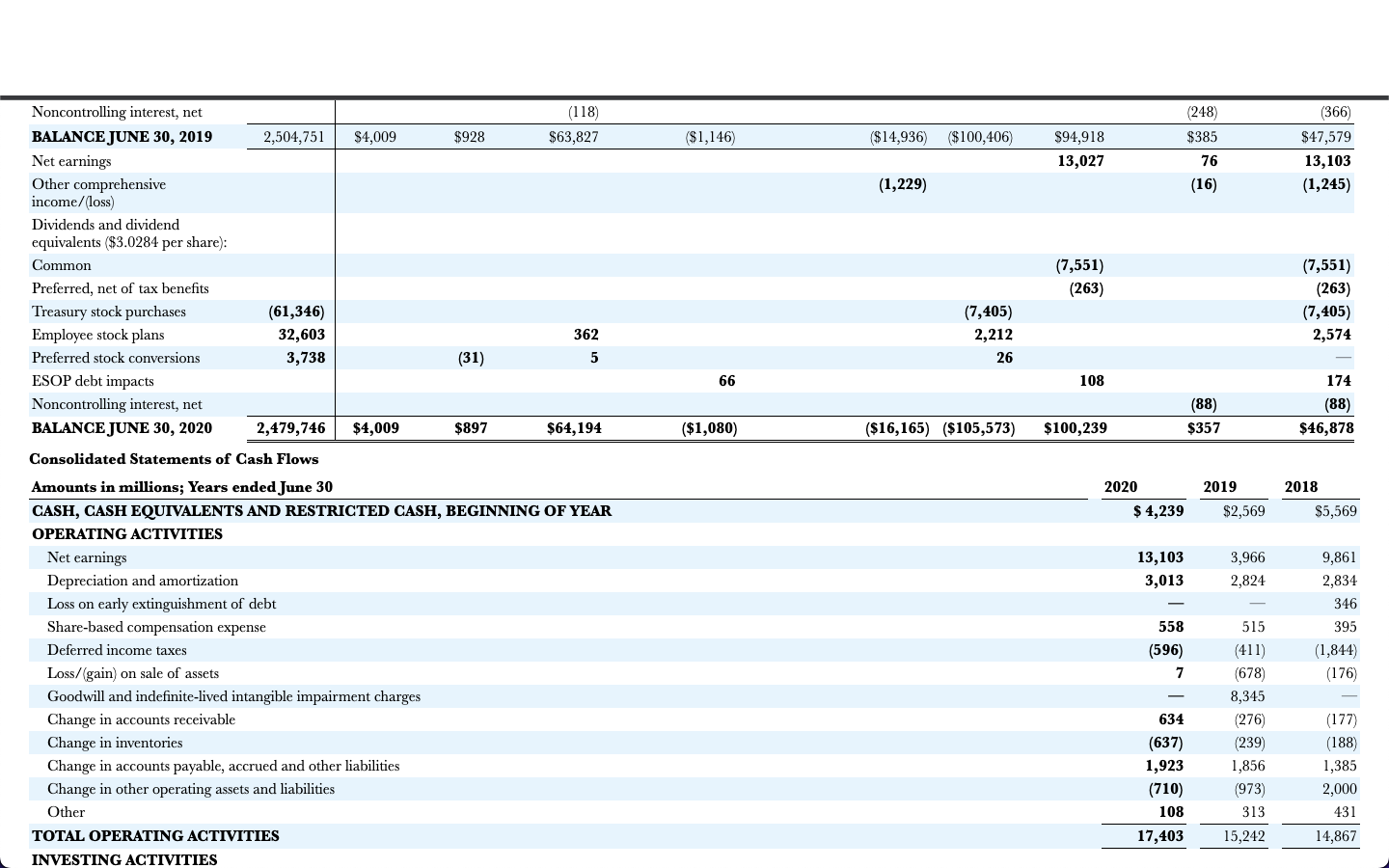Click the $47,579 total for June 2019

1325,137
